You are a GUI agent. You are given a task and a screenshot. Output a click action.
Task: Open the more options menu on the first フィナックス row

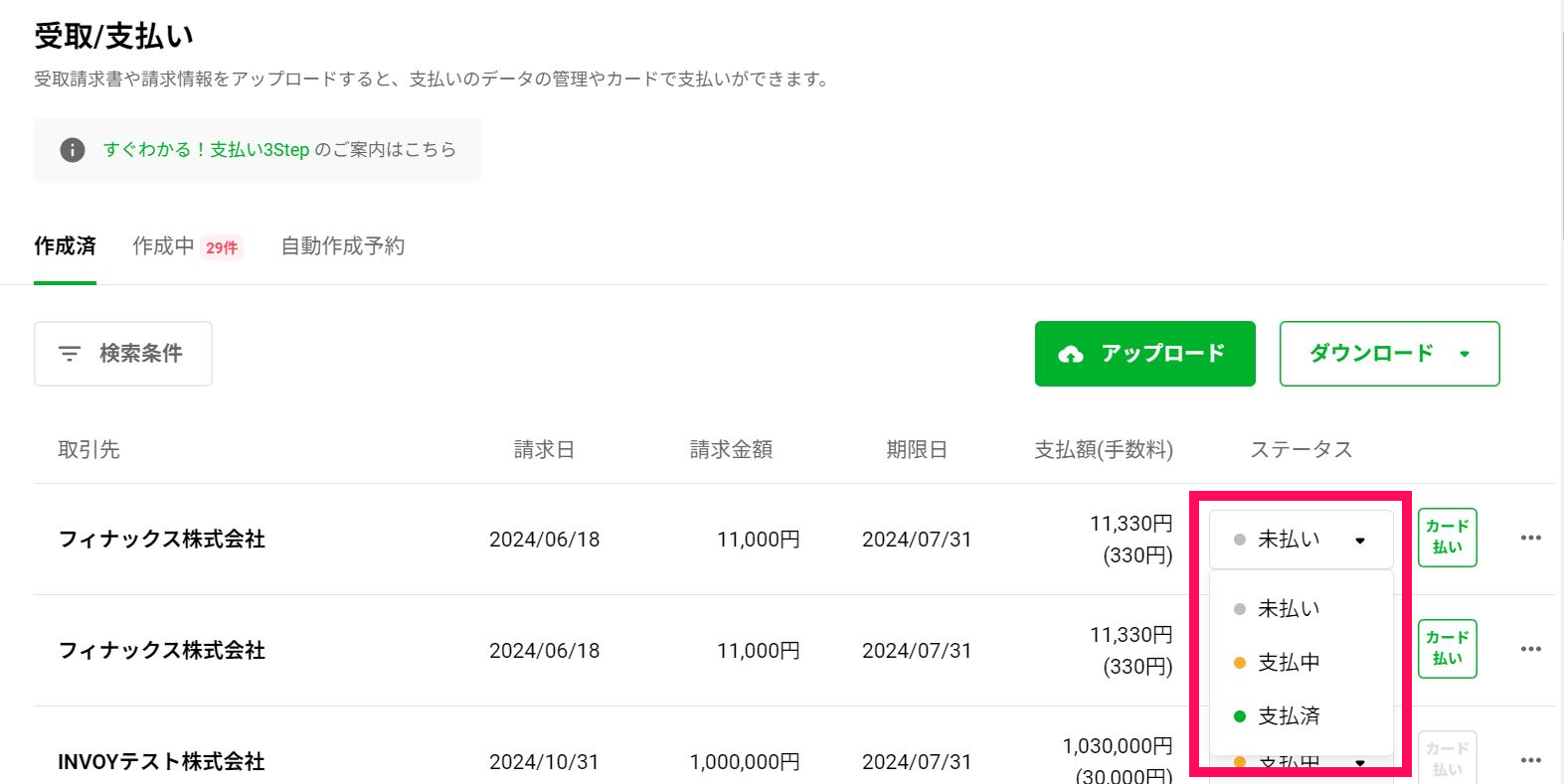(x=1531, y=539)
